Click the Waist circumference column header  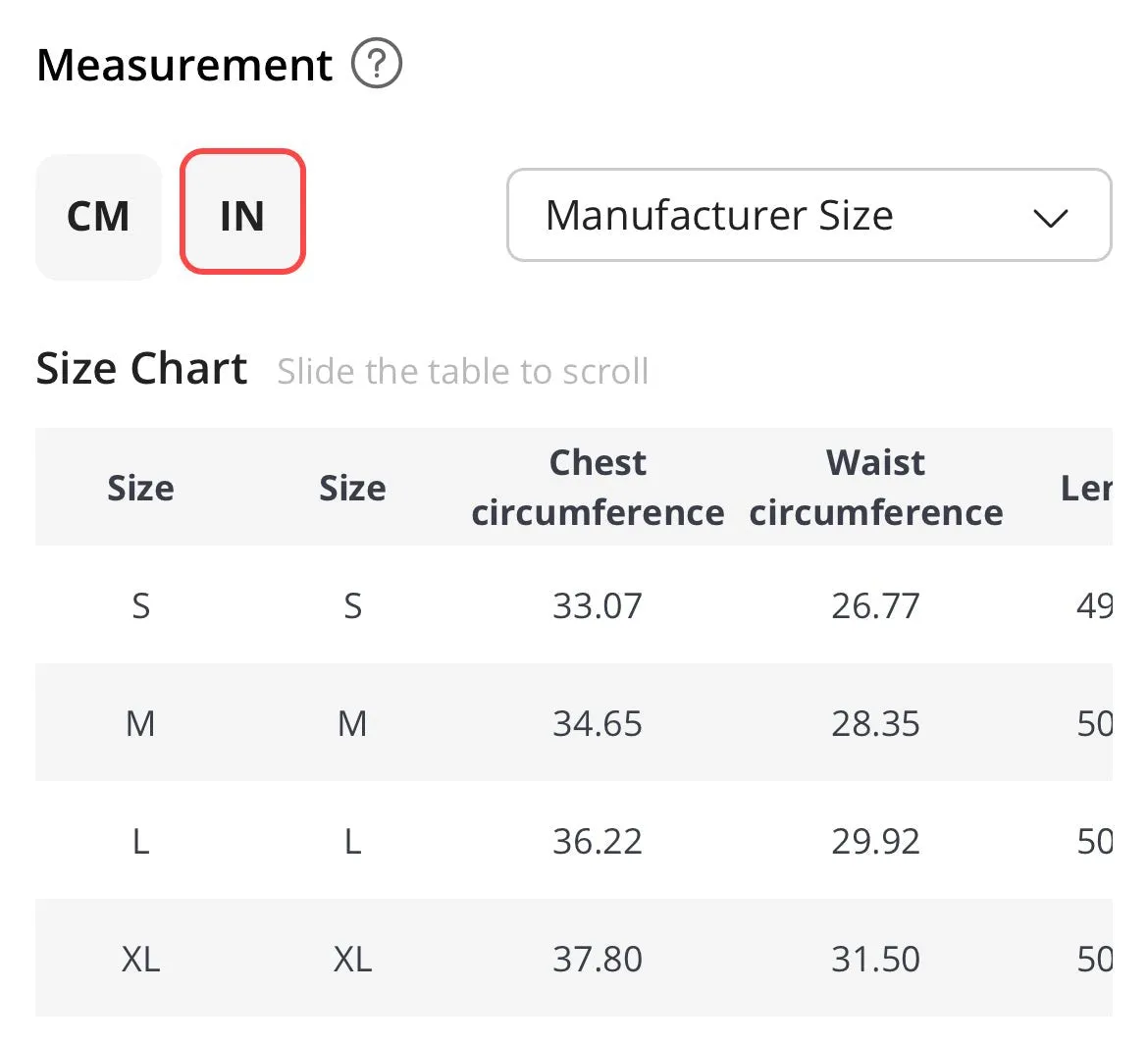(x=875, y=488)
